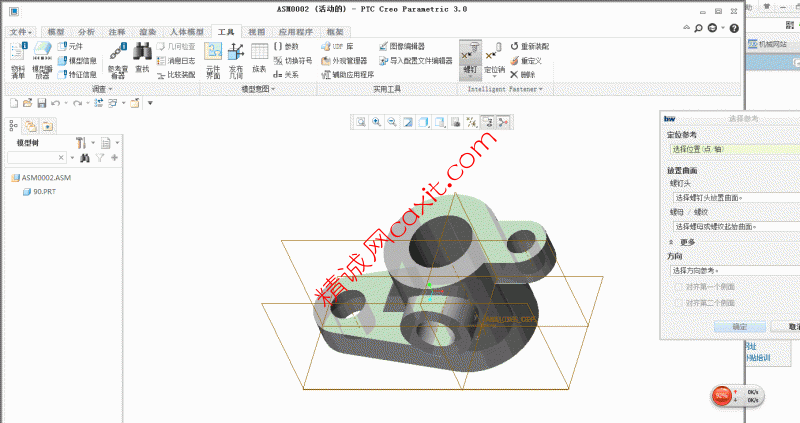Open the 关系 relations tool
This screenshot has width=800, height=423.
tap(286, 74)
